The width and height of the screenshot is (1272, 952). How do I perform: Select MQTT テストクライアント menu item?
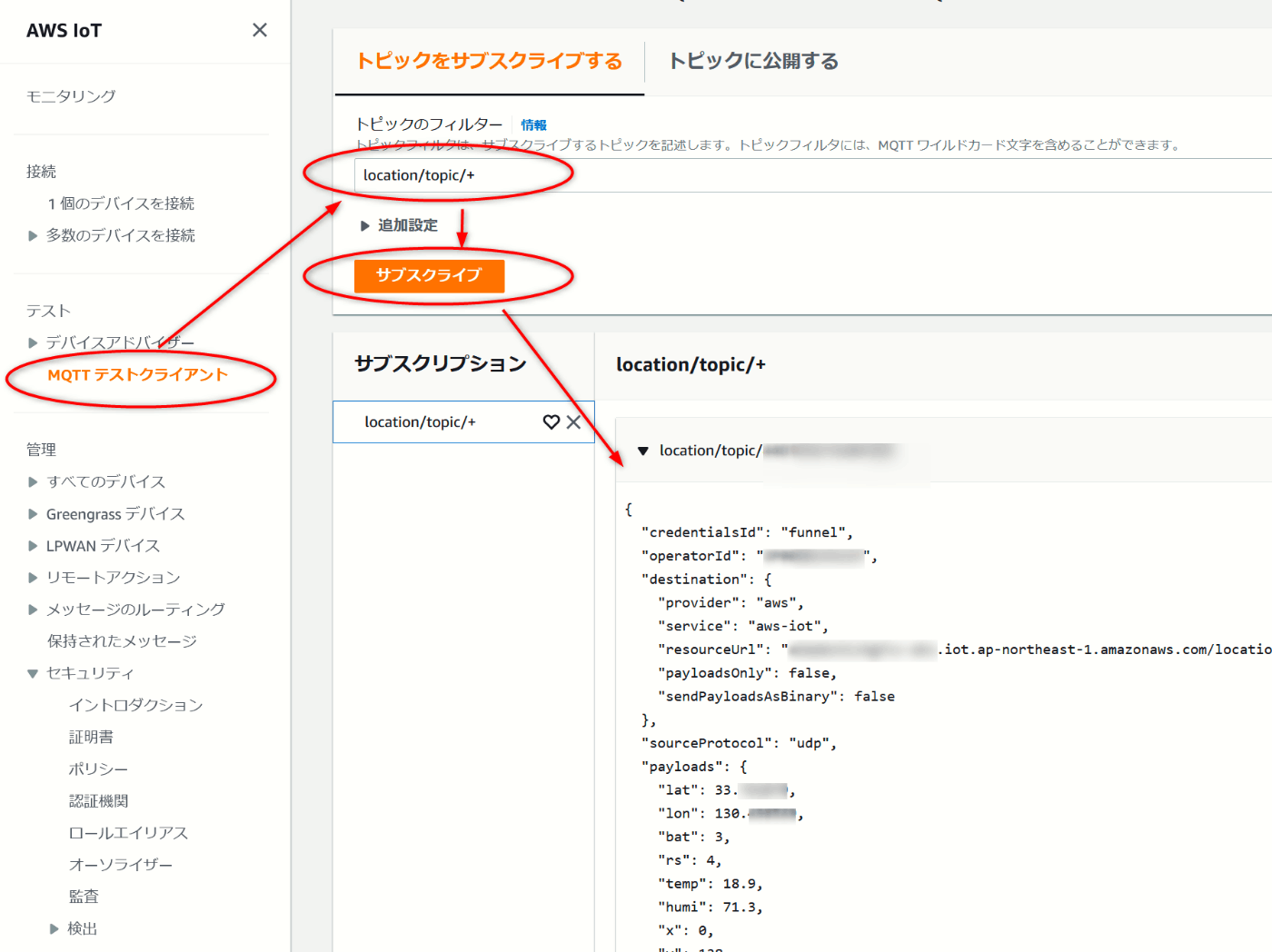coord(137,375)
